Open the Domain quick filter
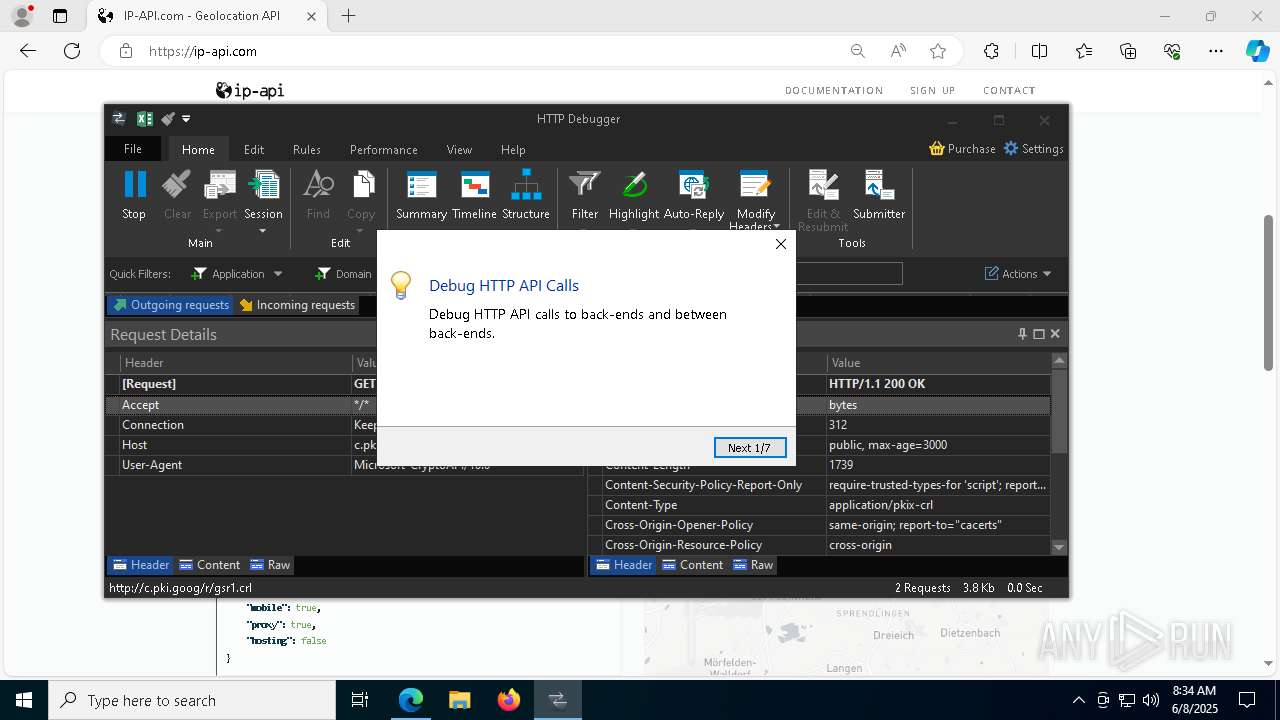Image resolution: width=1280 pixels, height=720 pixels. [343, 274]
